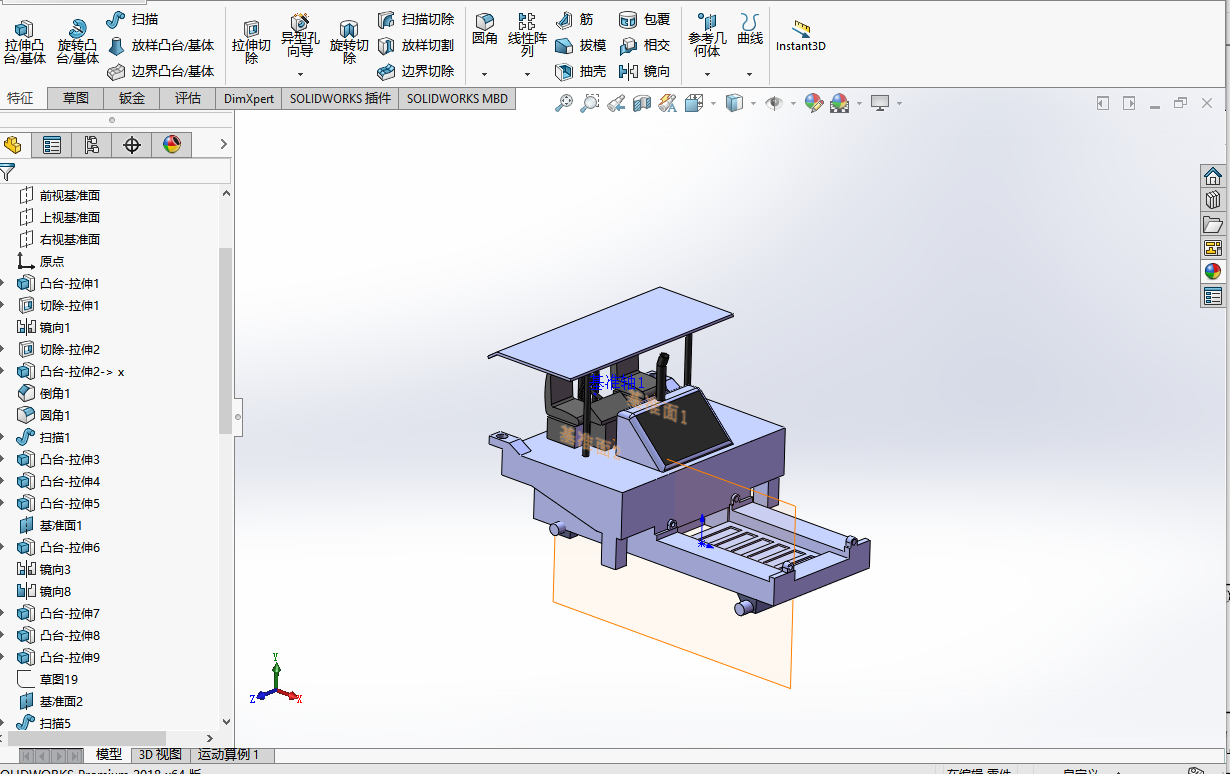Switch to the 评估 evaluate tab
Image resolution: width=1230 pixels, height=774 pixels.
pyautogui.click(x=188, y=98)
